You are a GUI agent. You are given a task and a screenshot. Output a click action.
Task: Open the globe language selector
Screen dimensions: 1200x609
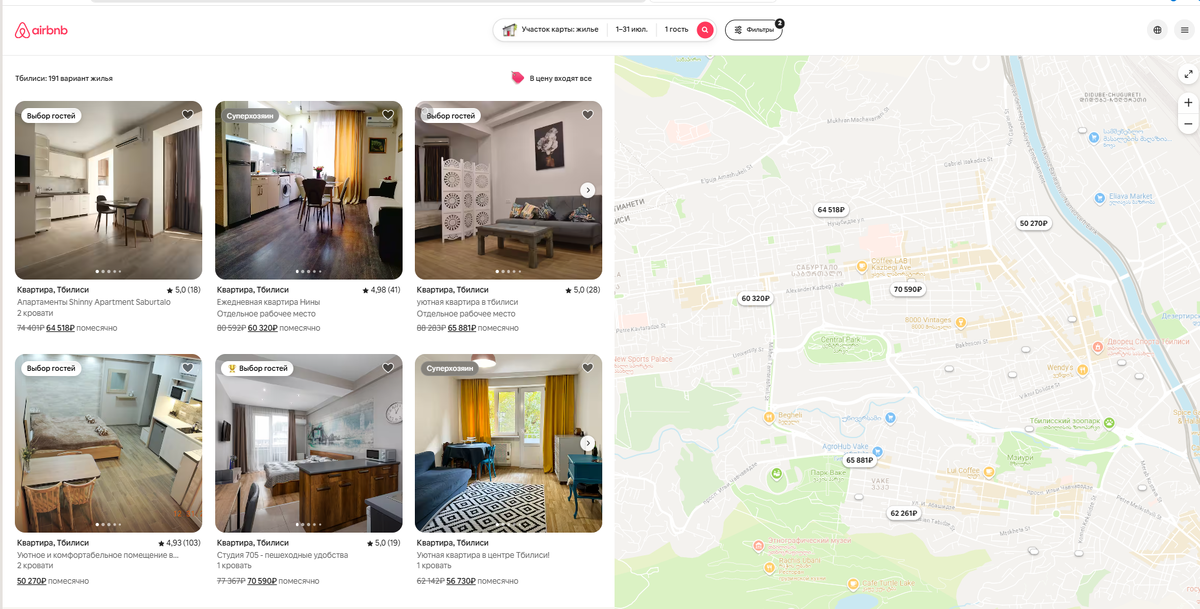click(1158, 30)
